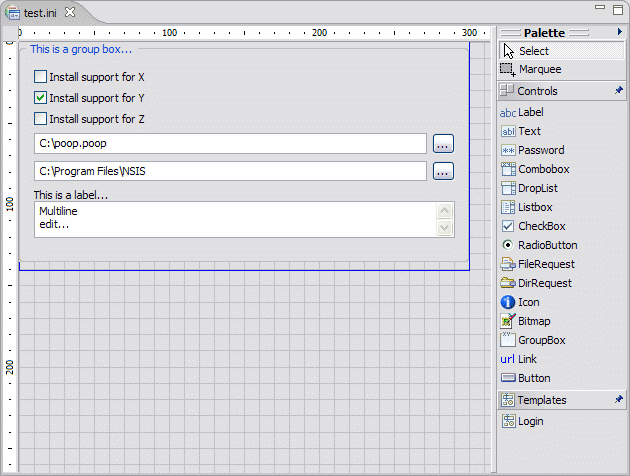The image size is (630, 476).
Task: Minimize the editor pane
Action: point(600,7)
